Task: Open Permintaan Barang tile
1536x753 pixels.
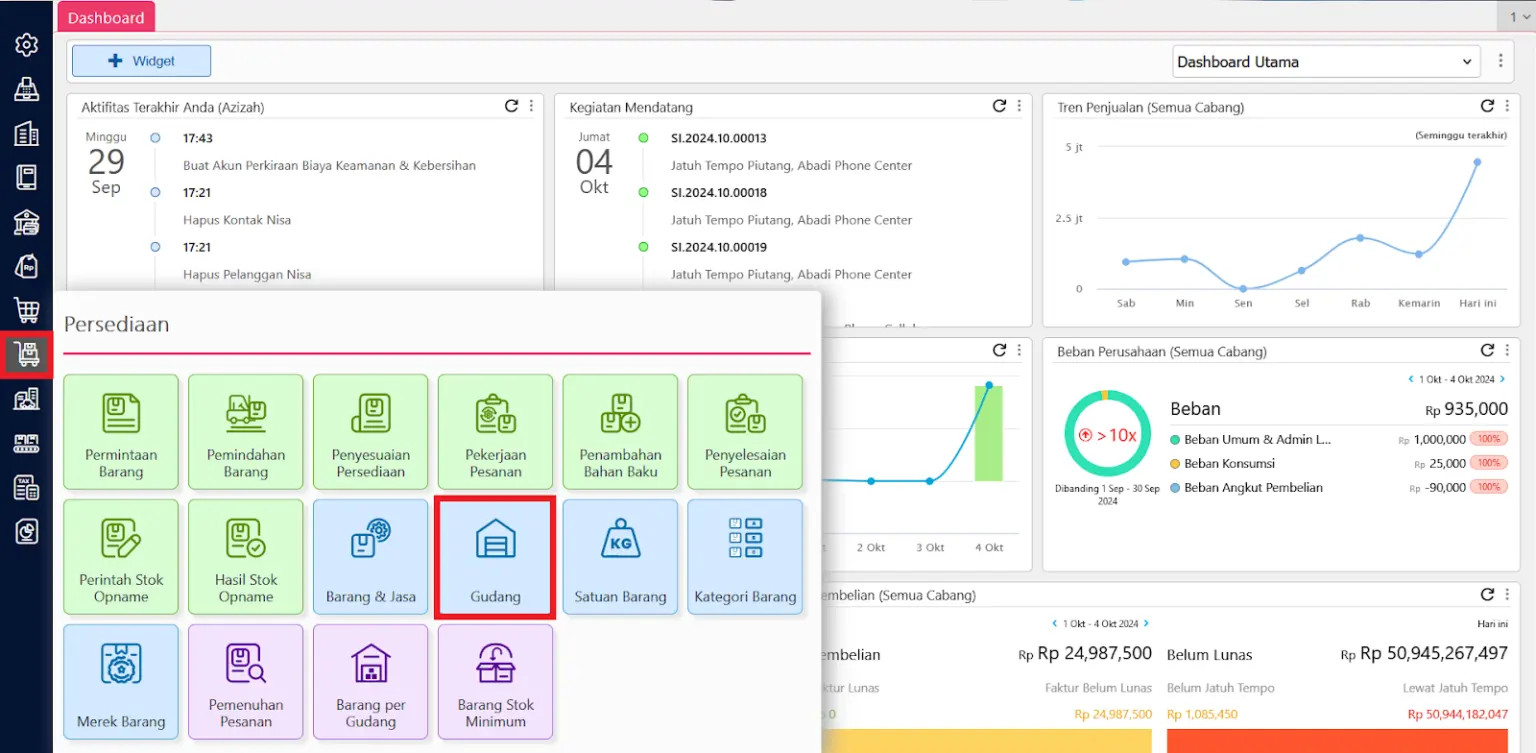Action: pos(121,432)
